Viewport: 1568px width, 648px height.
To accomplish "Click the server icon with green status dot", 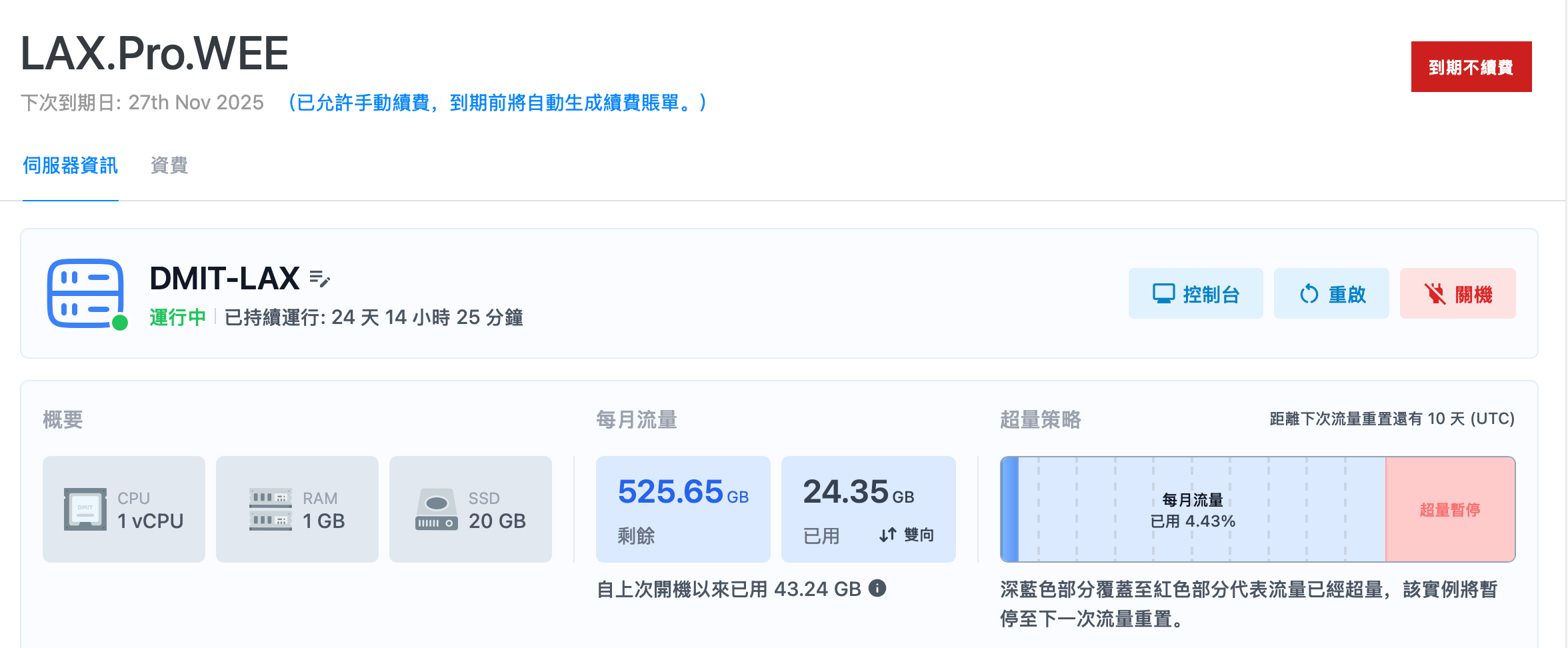I will [87, 294].
